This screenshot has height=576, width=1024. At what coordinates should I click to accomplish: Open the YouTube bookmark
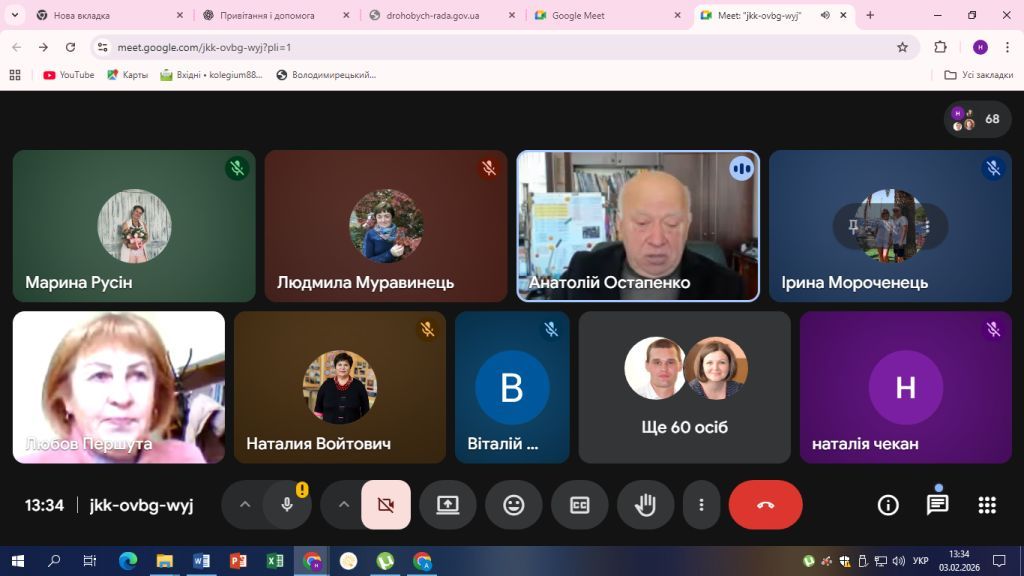pos(69,75)
